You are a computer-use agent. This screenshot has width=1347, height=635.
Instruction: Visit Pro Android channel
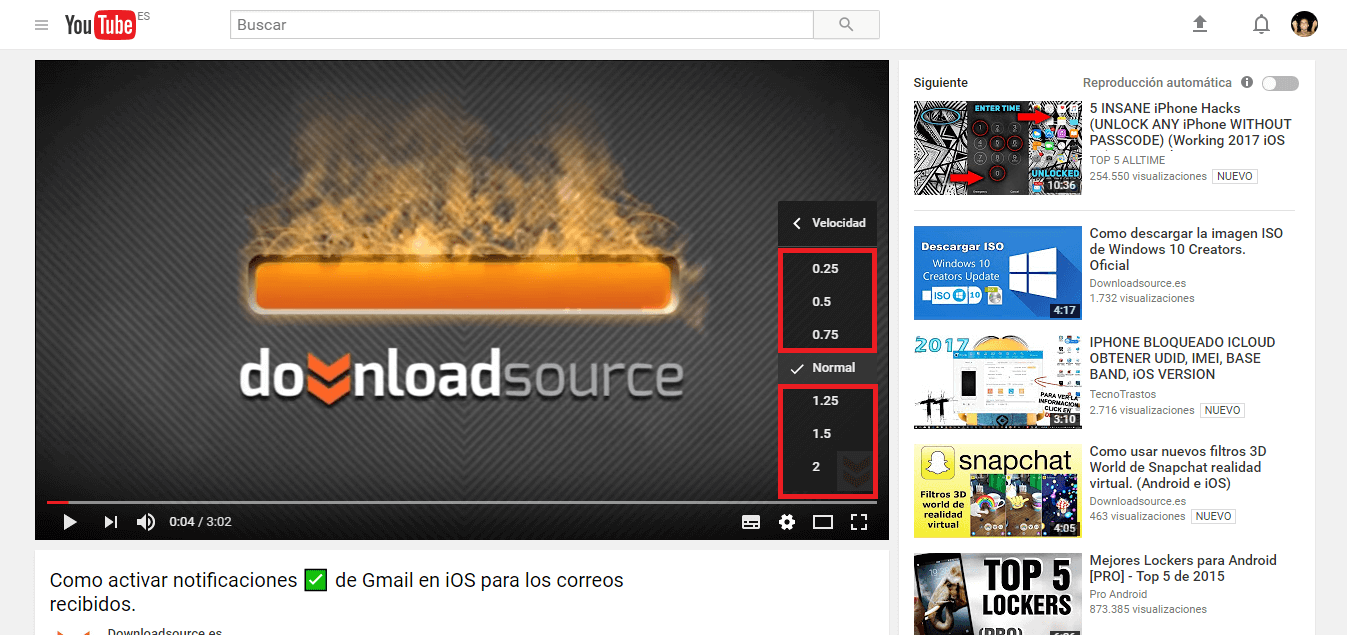tap(1118, 594)
